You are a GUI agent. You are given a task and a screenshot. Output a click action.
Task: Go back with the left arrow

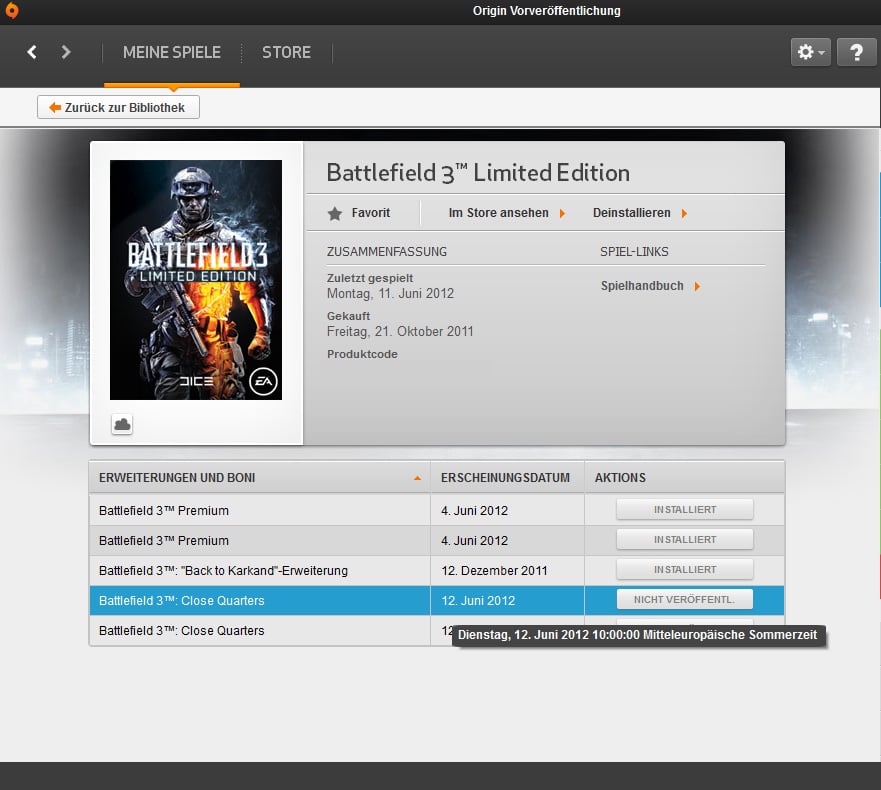tap(32, 52)
